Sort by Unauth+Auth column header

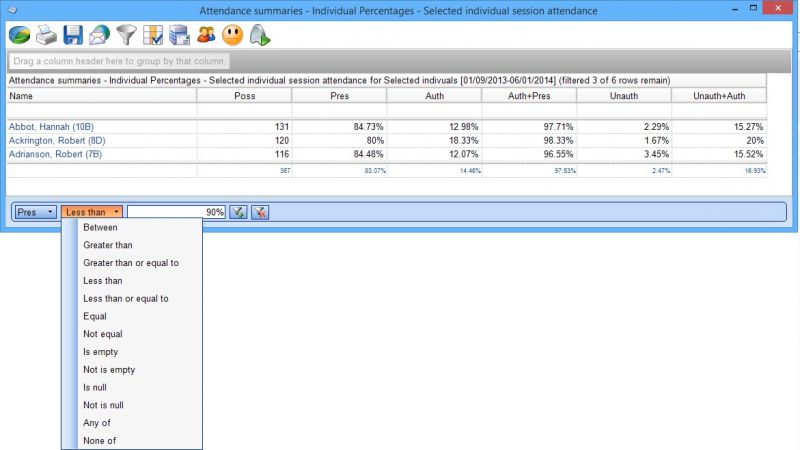(719, 96)
